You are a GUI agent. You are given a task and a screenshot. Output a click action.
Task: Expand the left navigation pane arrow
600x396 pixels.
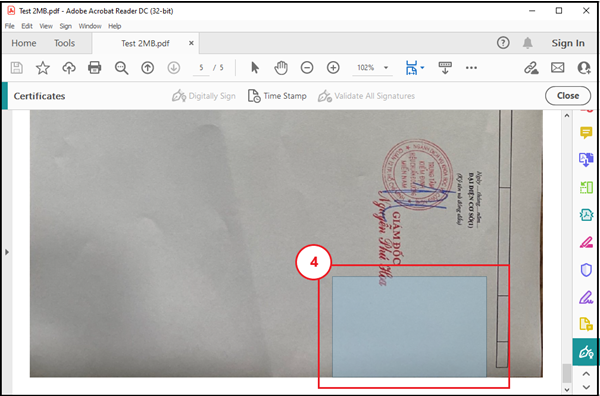(x=7, y=252)
